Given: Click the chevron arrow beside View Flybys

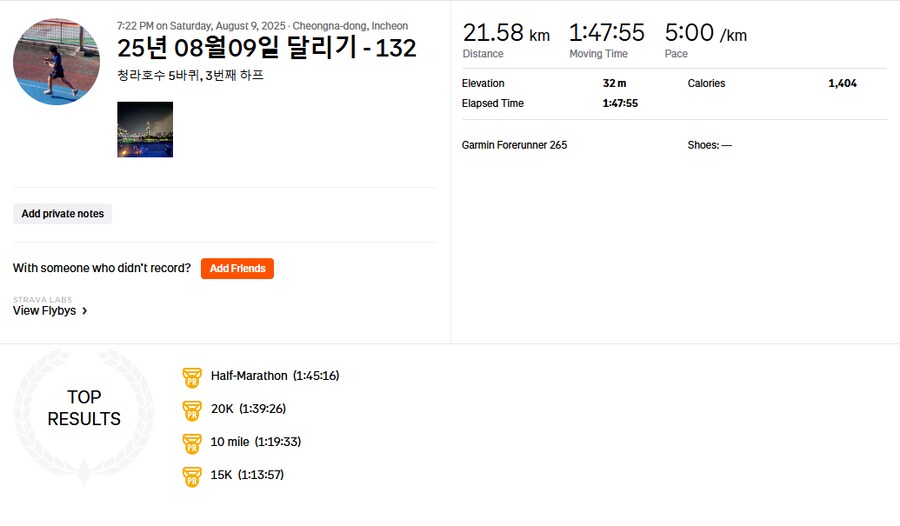Looking at the screenshot, I should pos(85,311).
